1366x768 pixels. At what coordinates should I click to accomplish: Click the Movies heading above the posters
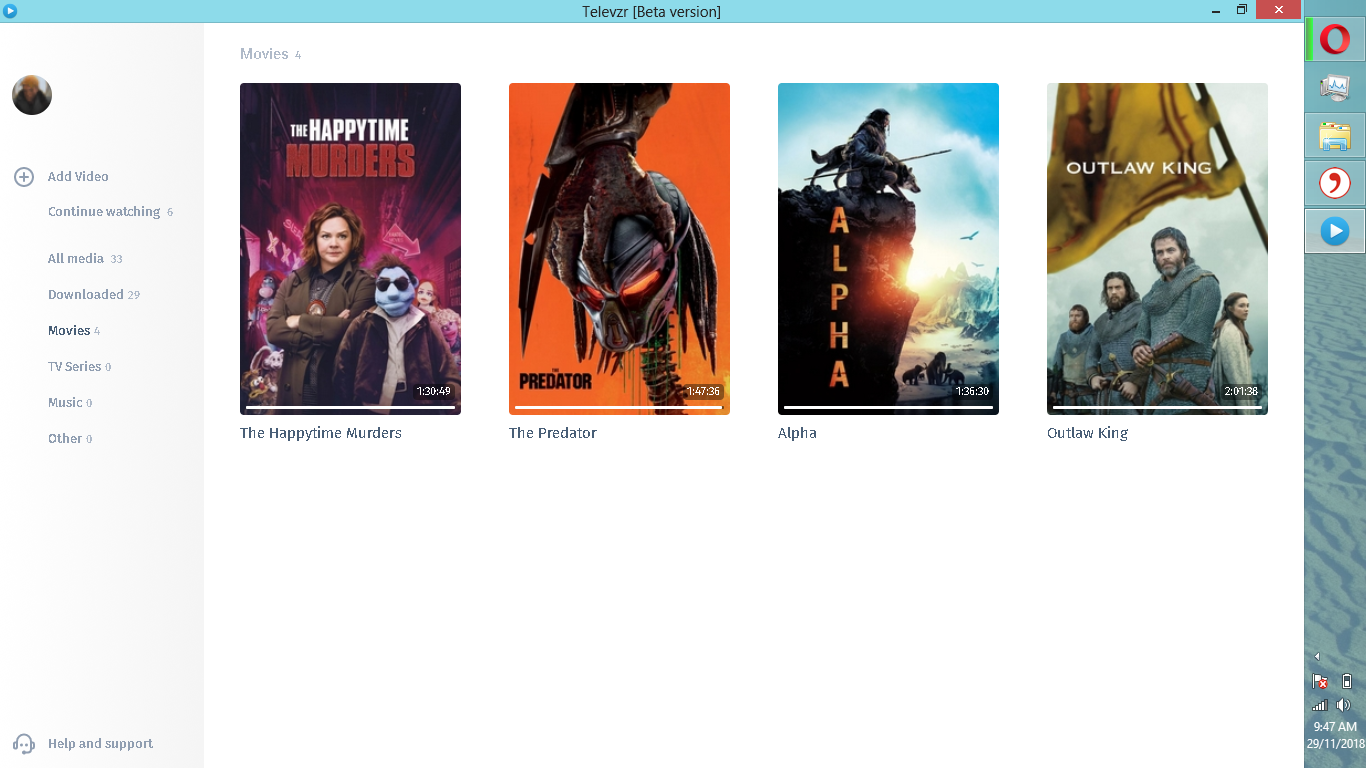(264, 54)
